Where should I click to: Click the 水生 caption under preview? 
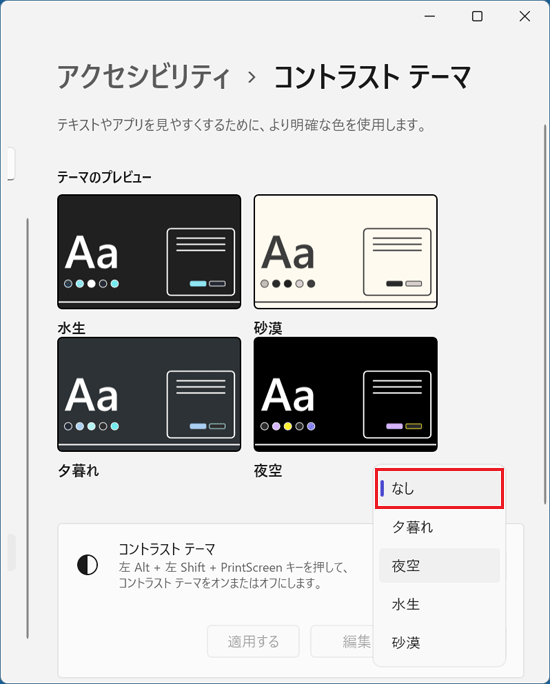pyautogui.click(x=72, y=328)
